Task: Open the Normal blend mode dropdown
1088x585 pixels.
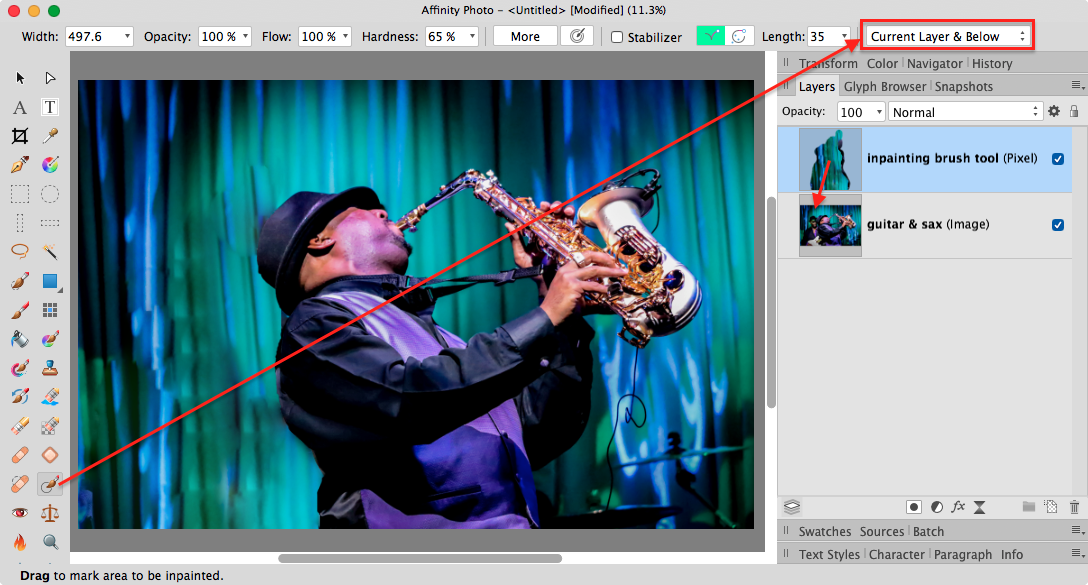Action: point(963,111)
